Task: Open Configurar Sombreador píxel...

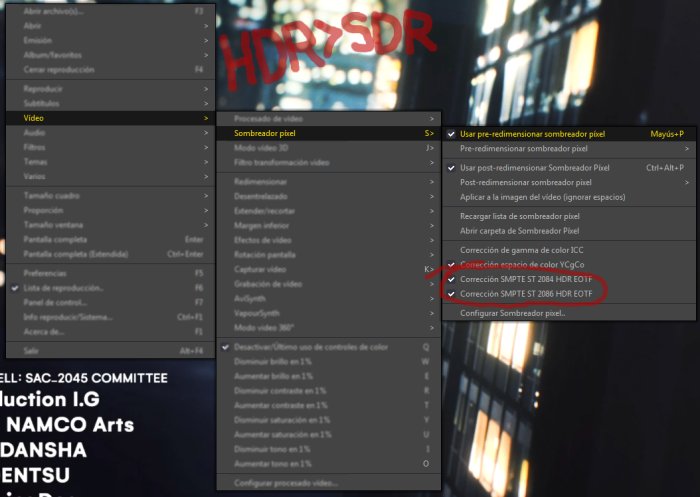Action: (569, 313)
